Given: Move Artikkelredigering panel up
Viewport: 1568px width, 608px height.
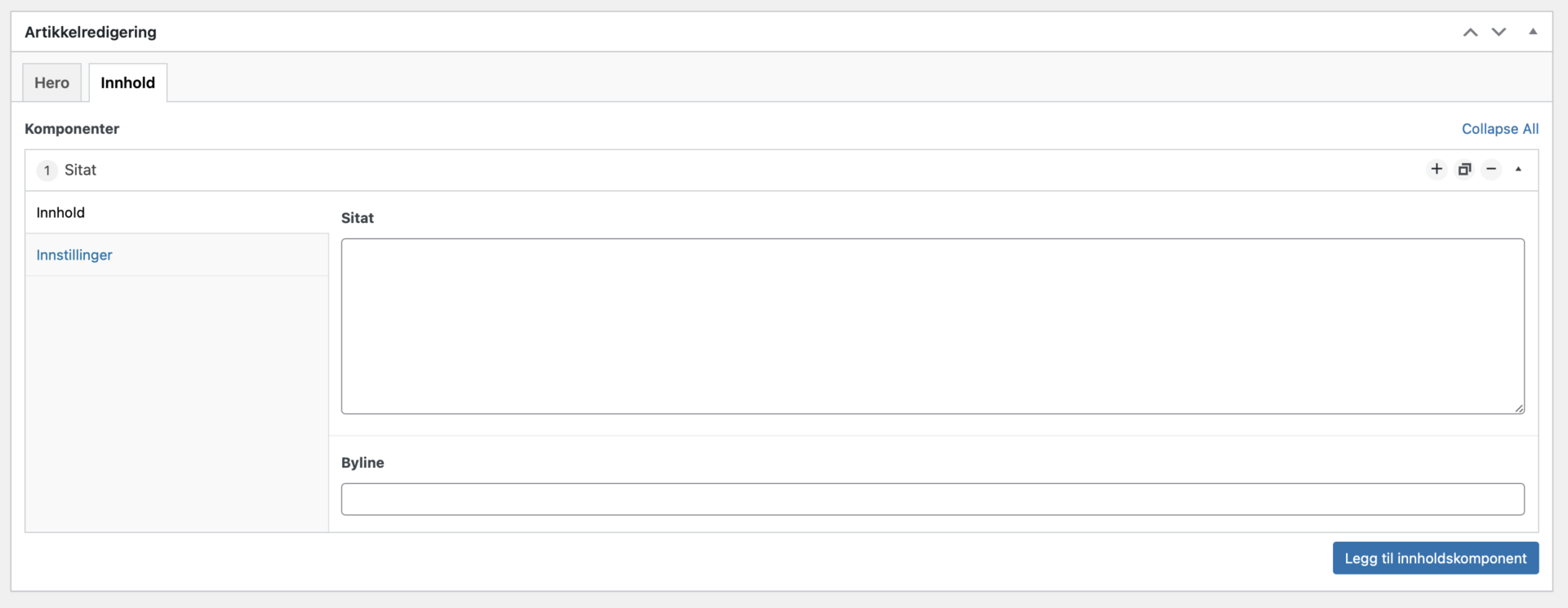Looking at the screenshot, I should coord(1470,32).
